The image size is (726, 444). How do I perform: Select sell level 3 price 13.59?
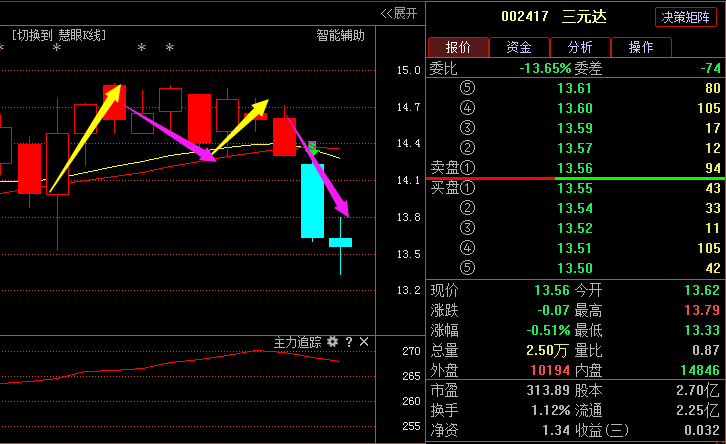point(575,128)
